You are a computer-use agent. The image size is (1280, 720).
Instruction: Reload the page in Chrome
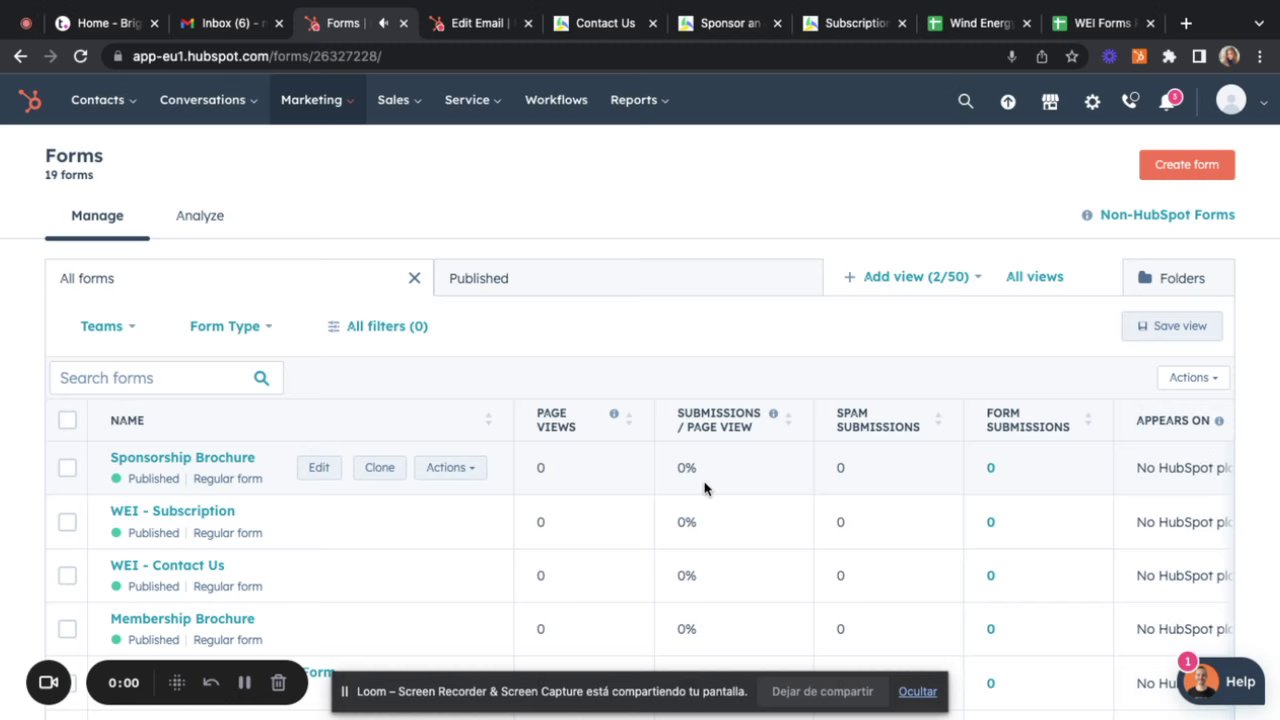click(81, 56)
